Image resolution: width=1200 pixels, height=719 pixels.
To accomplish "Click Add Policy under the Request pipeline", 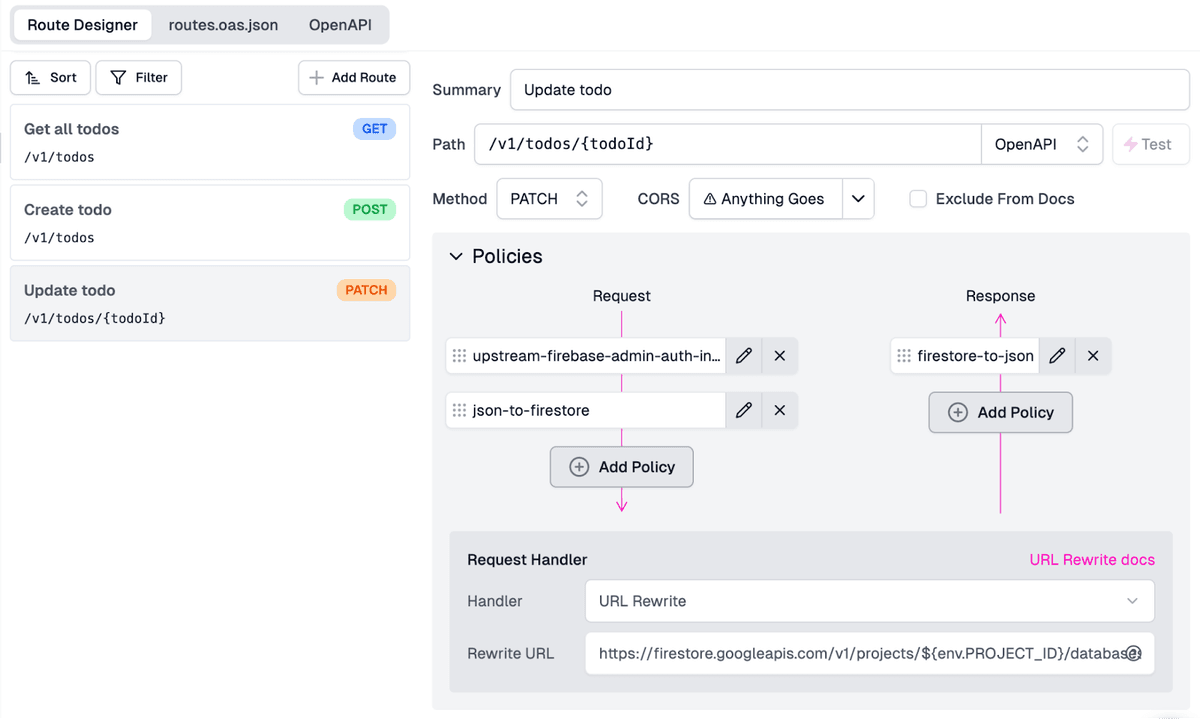I will [621, 466].
